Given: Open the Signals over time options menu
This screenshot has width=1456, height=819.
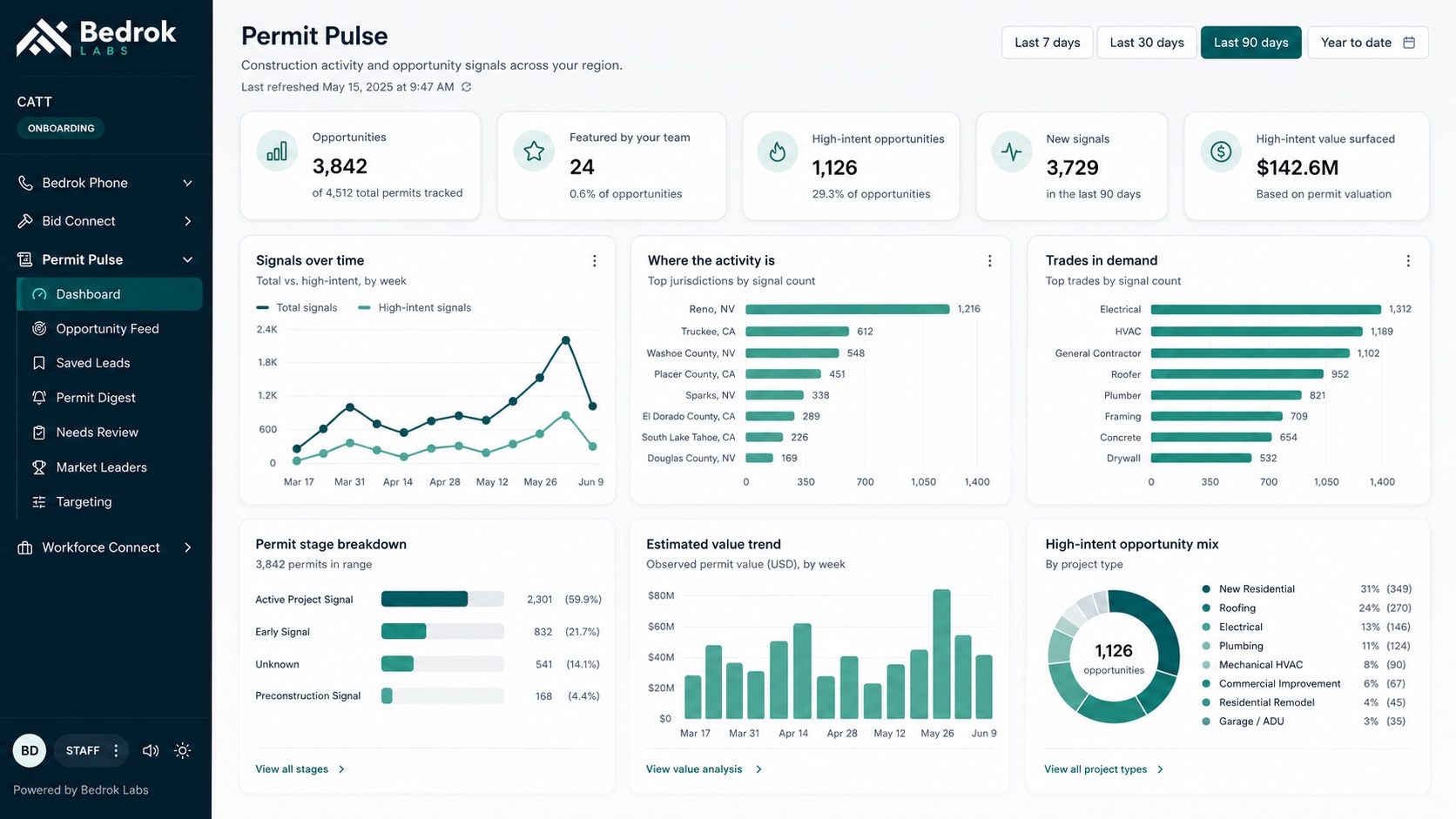Looking at the screenshot, I should coord(595,261).
